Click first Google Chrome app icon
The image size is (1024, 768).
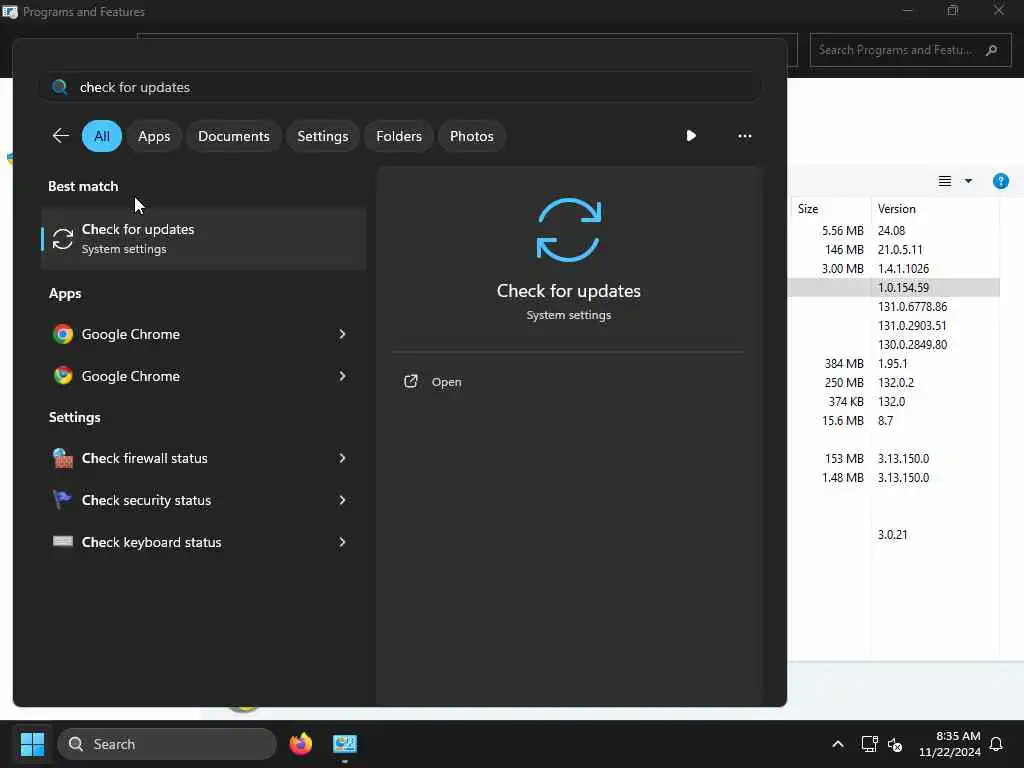point(63,334)
